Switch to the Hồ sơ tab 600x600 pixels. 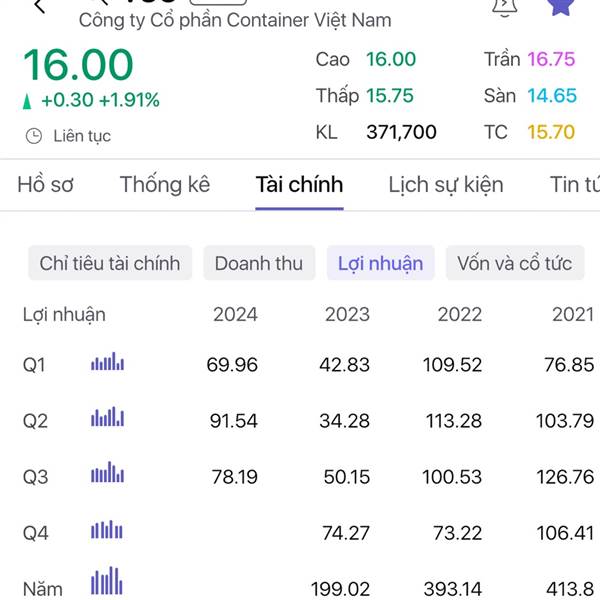(x=45, y=185)
